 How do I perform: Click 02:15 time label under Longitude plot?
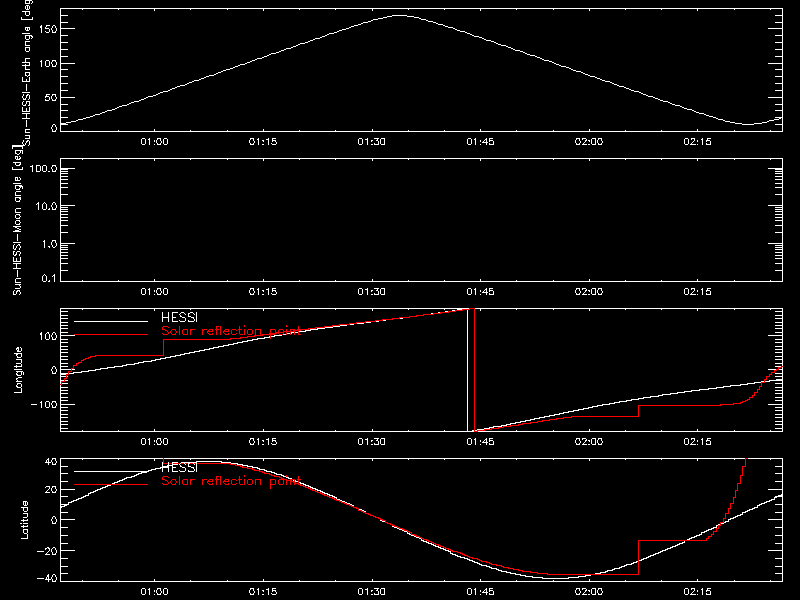(697, 441)
